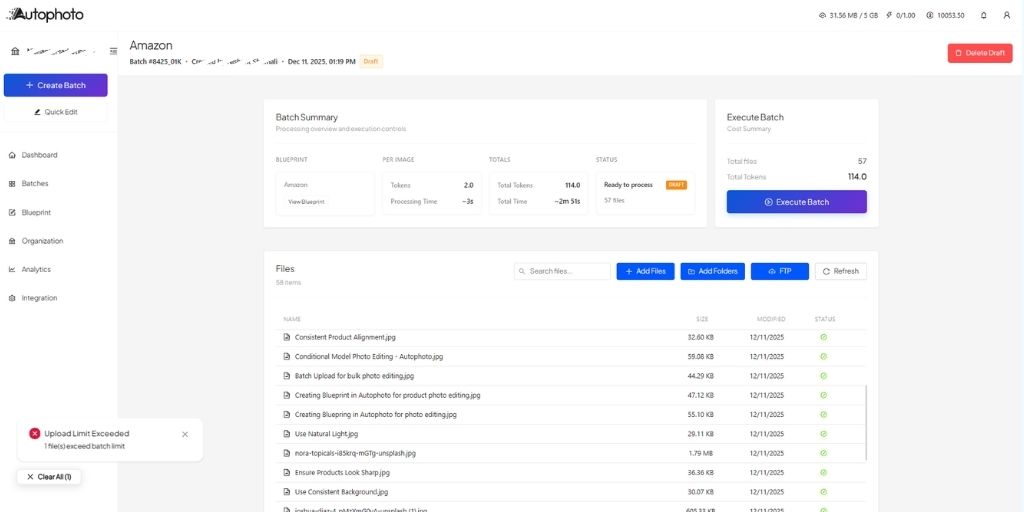Screen dimensions: 1024x512
Task: Click status checkmark for Batch Upload for bulk photo editing.jpg
Action: pyautogui.click(x=824, y=376)
